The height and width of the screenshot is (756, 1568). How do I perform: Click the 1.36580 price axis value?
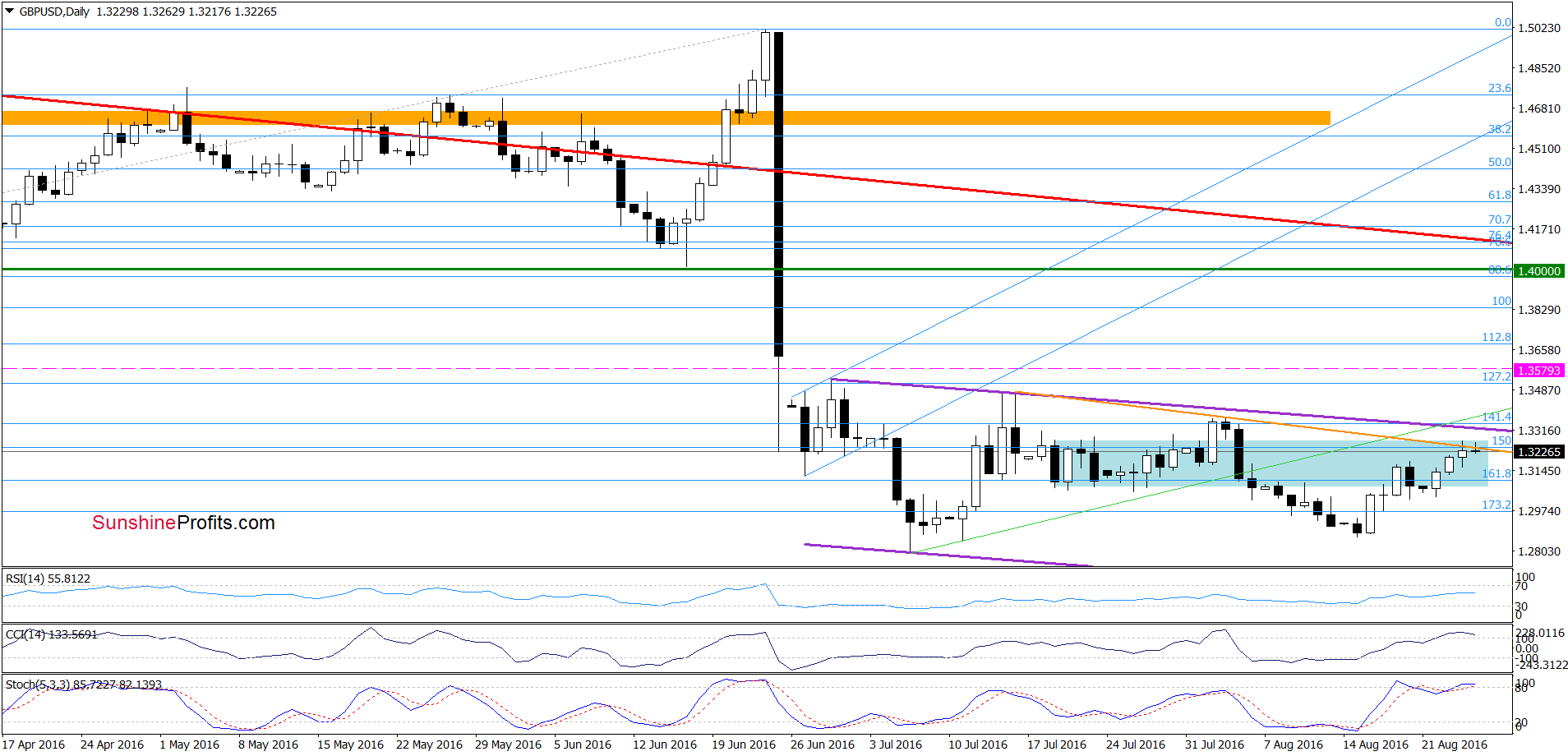click(x=1539, y=350)
